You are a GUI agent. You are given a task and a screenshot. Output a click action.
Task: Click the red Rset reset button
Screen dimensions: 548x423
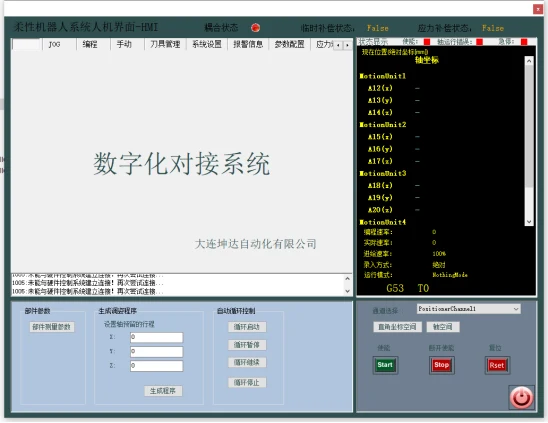(x=497, y=365)
